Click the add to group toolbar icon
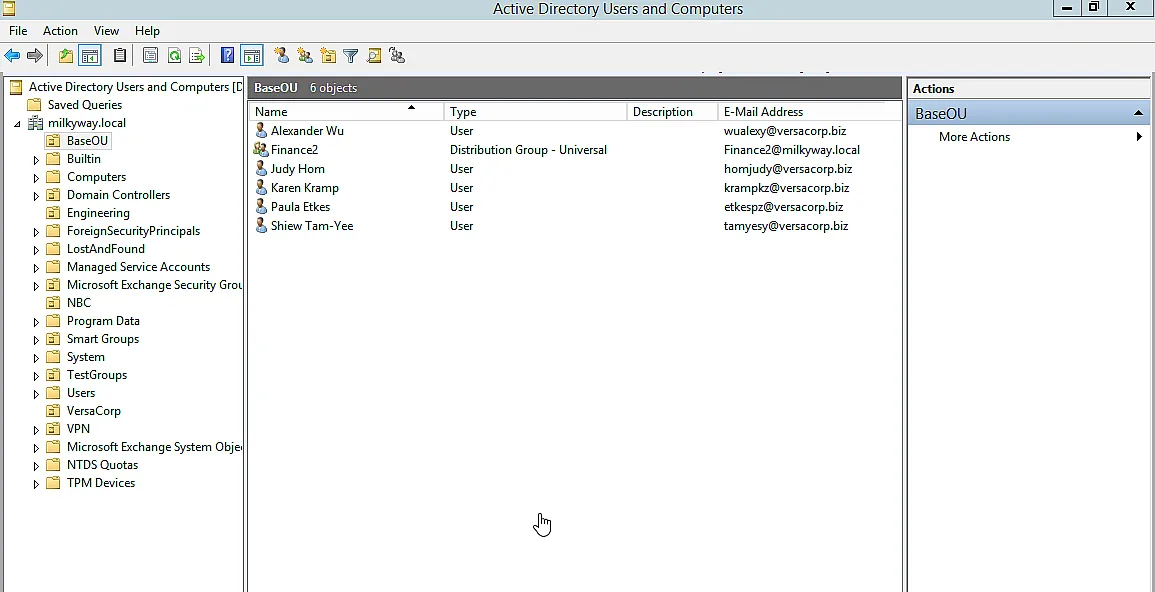The image size is (1155, 592). click(x=397, y=56)
